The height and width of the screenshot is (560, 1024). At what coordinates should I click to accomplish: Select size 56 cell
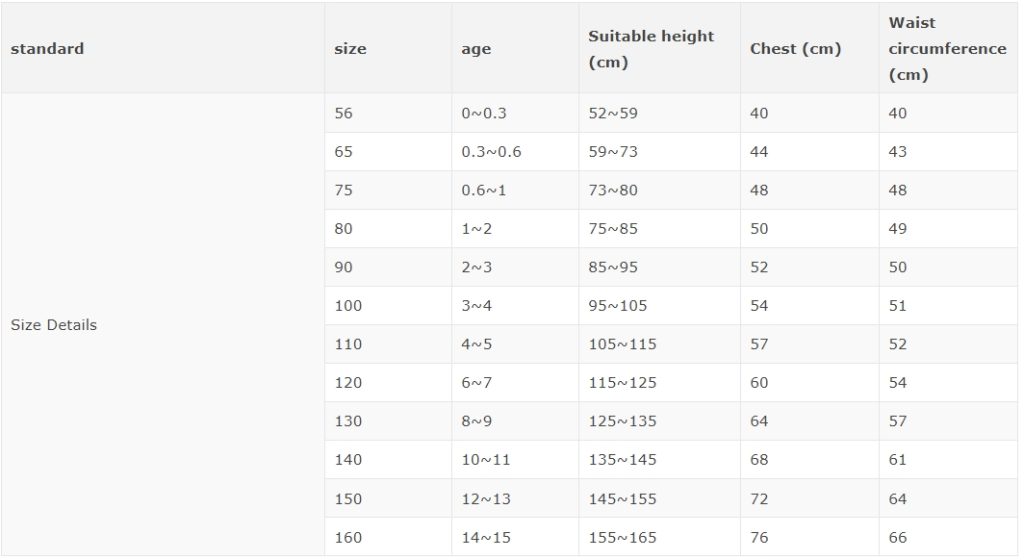tap(388, 113)
